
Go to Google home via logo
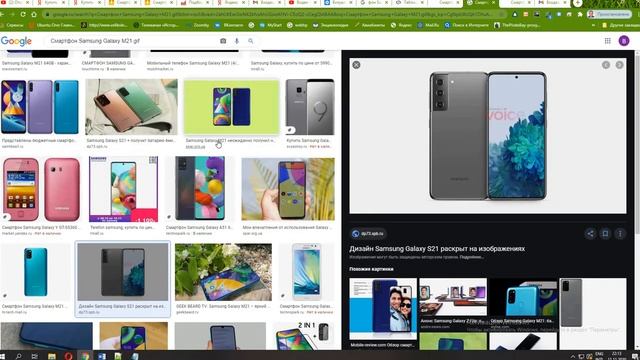[16, 41]
